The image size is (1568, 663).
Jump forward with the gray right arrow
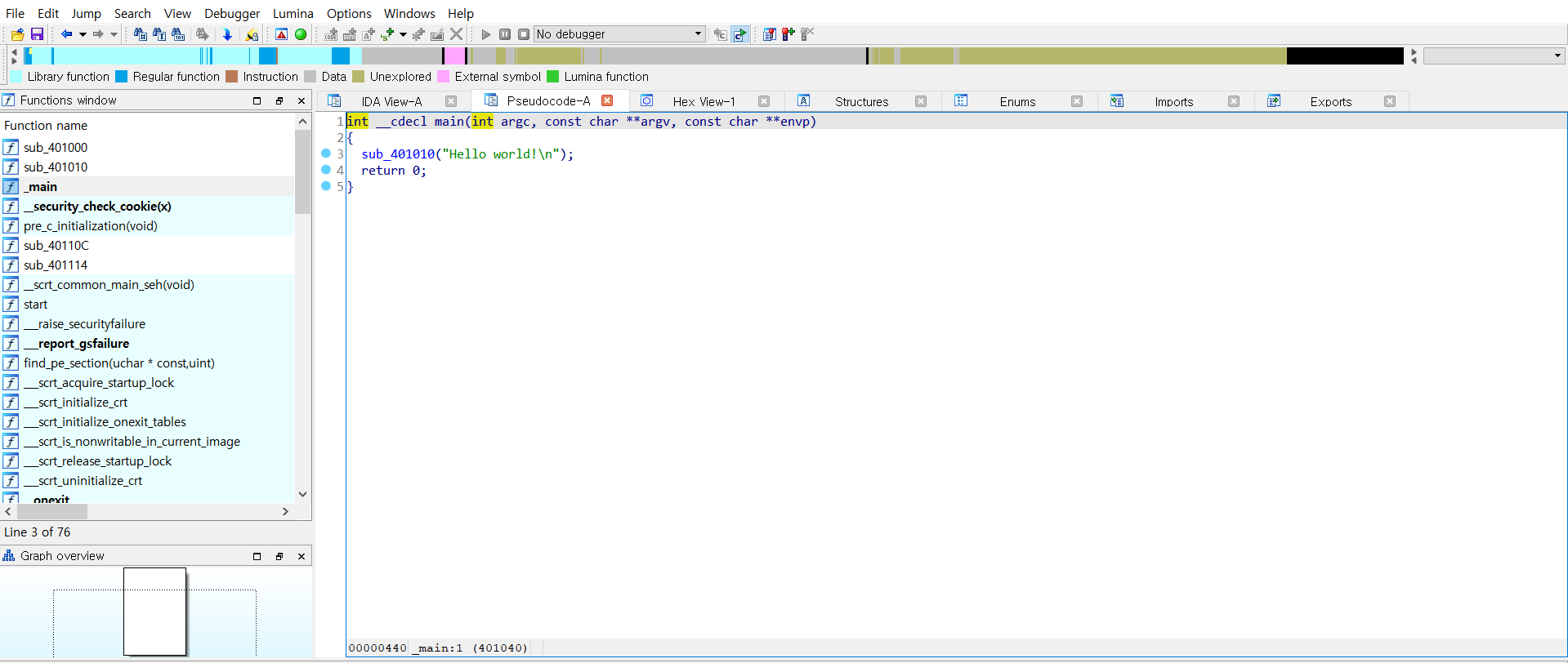pos(98,34)
